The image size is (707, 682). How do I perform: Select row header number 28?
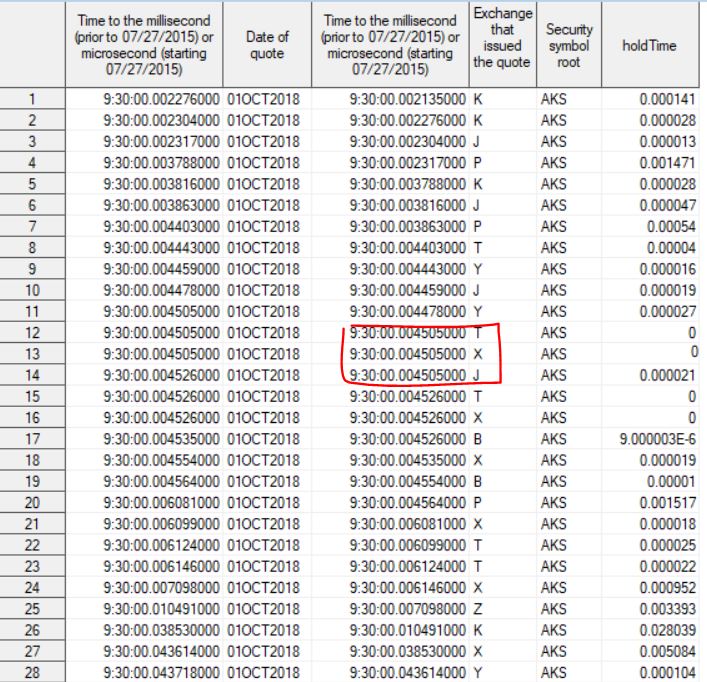point(32,673)
